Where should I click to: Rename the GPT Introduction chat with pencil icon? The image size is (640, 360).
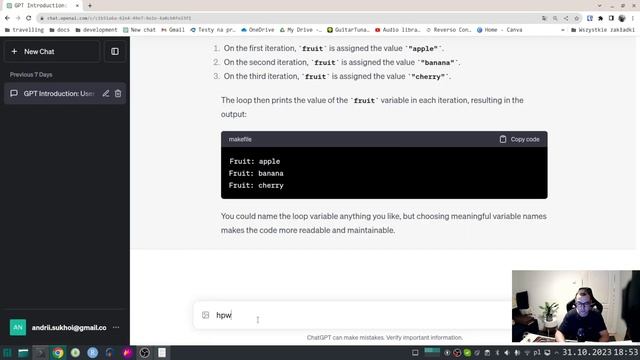click(106, 93)
